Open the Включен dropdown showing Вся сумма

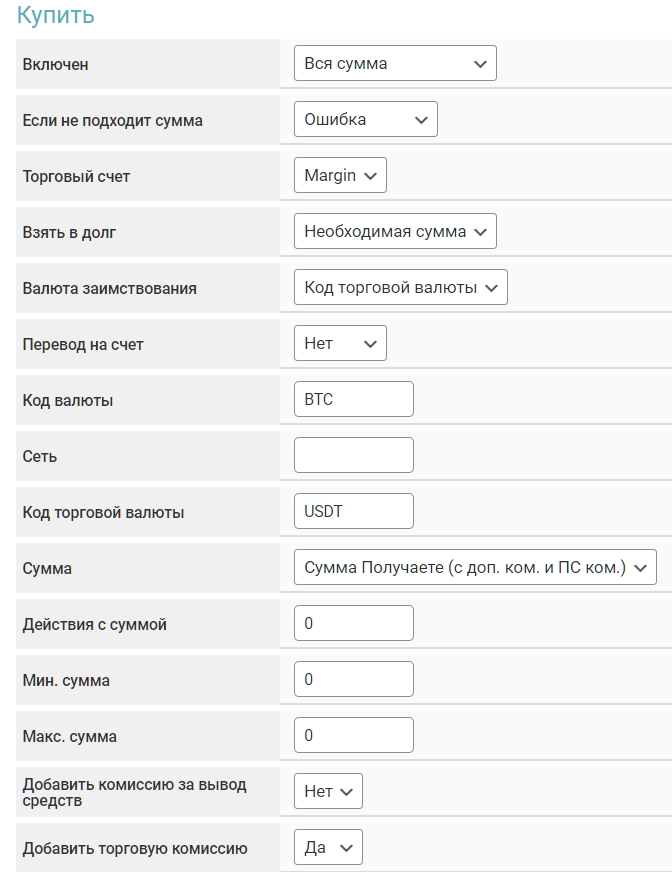(x=395, y=64)
